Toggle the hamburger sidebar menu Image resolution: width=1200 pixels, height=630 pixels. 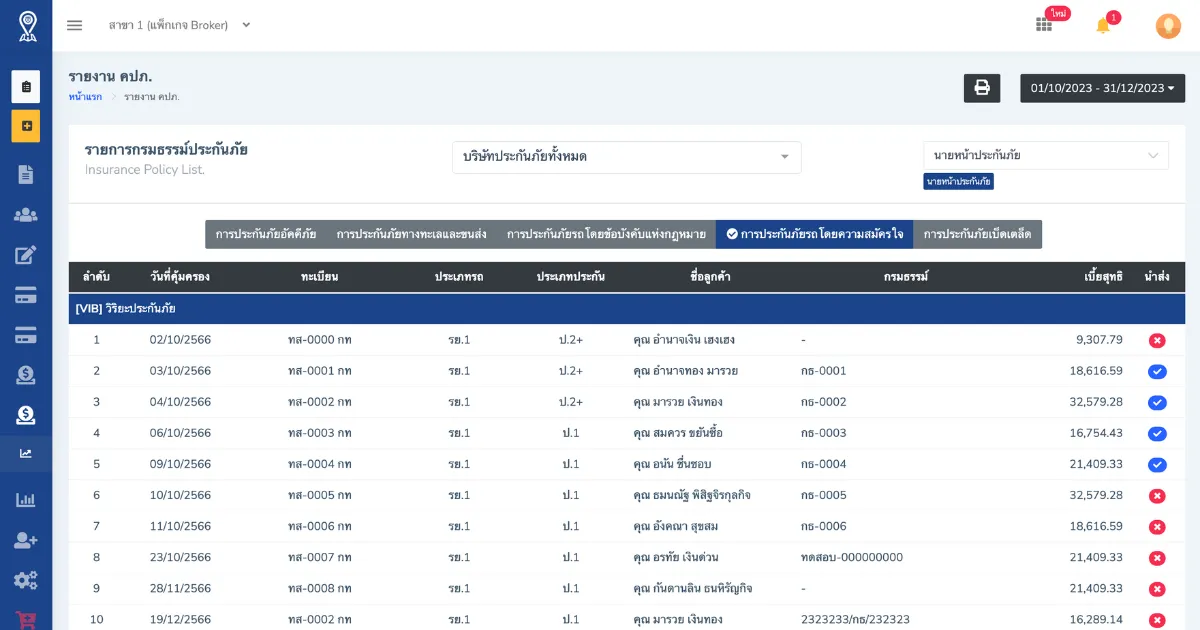coord(75,25)
